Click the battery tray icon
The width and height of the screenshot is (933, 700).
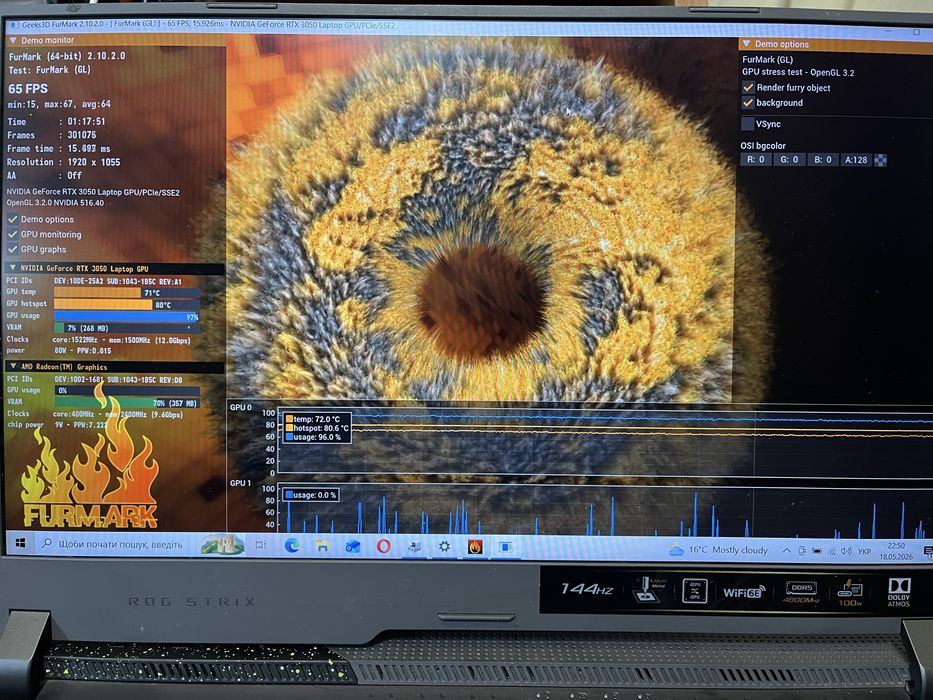[817, 551]
